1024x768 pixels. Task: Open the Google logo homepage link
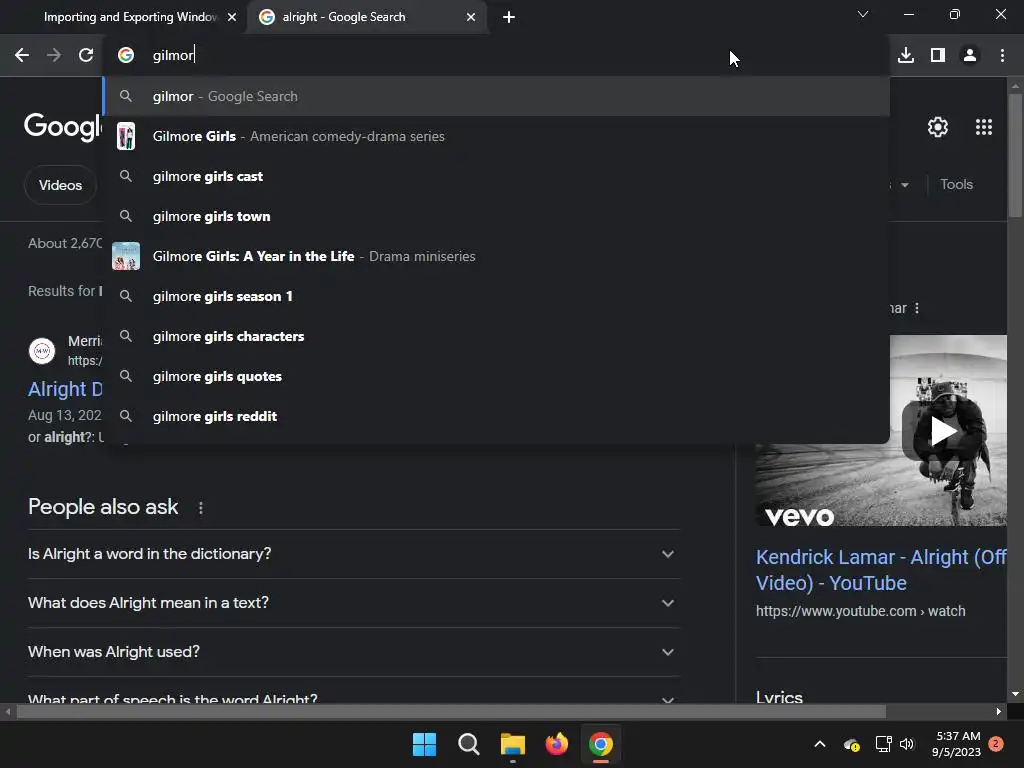[x=63, y=125]
